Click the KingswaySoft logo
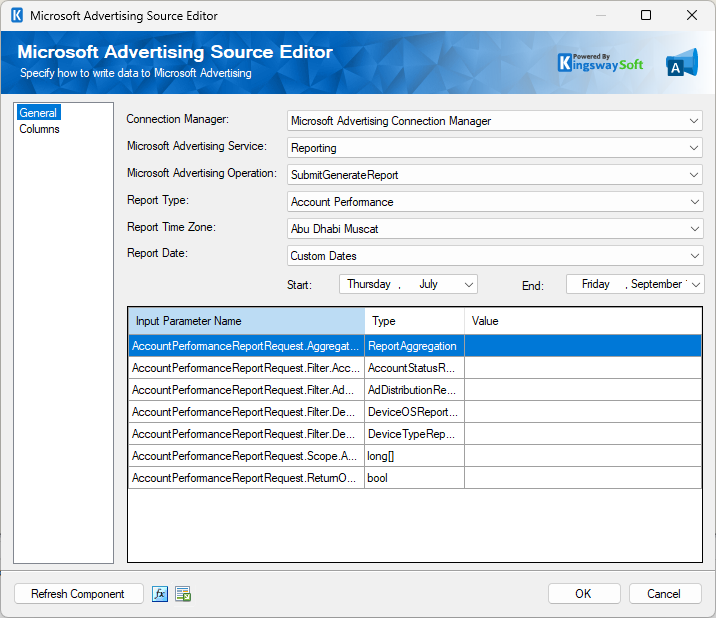The image size is (716, 618). [600, 63]
